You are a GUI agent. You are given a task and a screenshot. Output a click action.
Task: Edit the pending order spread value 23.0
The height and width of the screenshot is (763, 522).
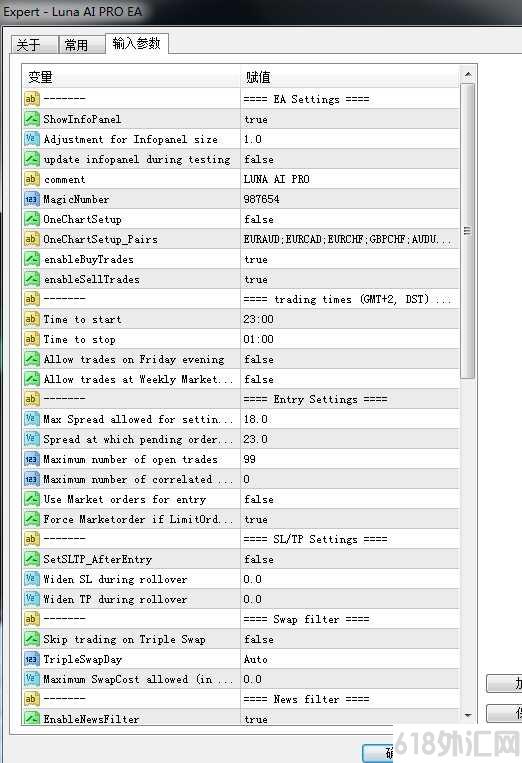tap(350, 439)
